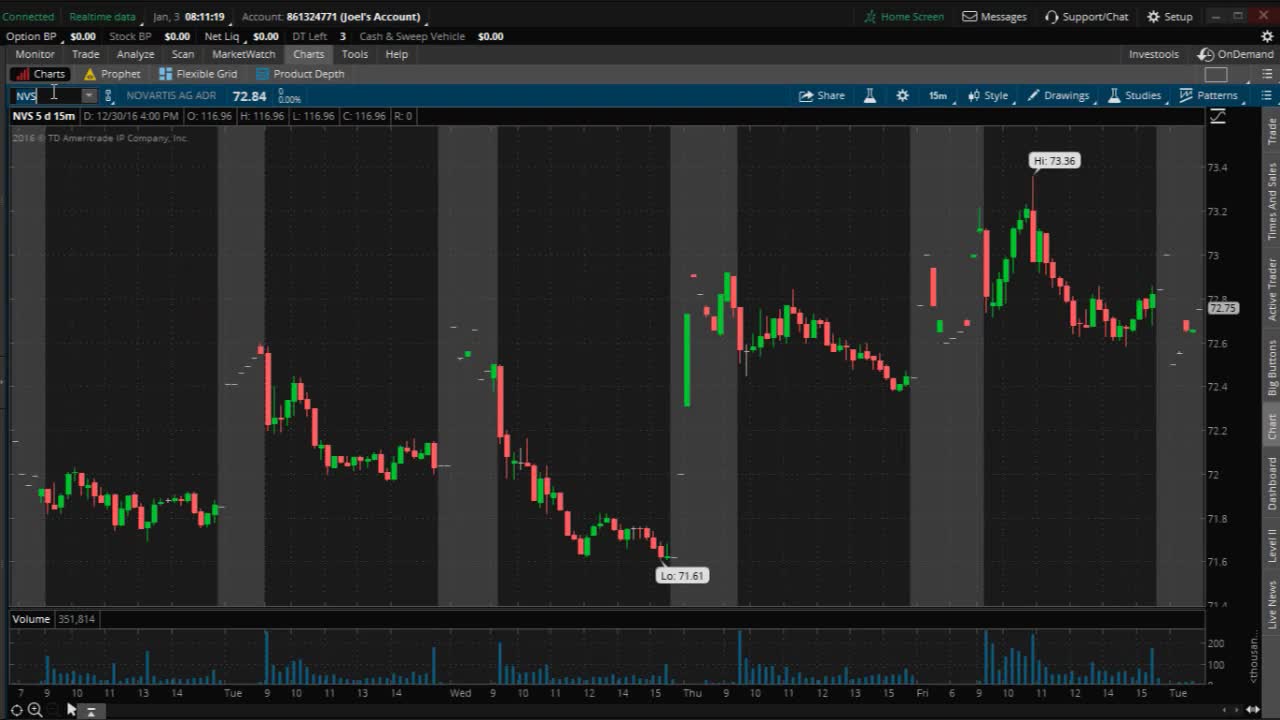
Task: Open the Level II side tab
Action: click(x=1272, y=546)
